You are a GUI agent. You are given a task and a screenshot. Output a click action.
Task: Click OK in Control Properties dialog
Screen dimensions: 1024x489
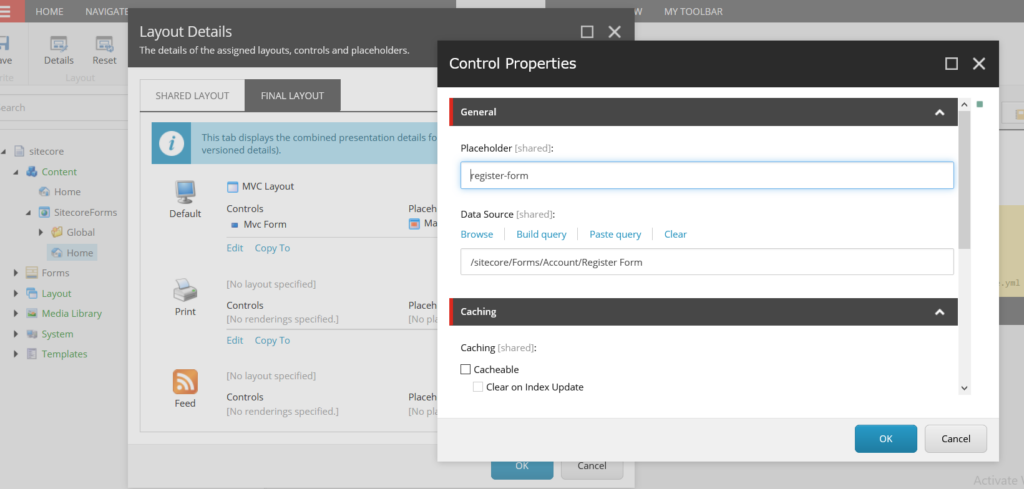pos(886,439)
